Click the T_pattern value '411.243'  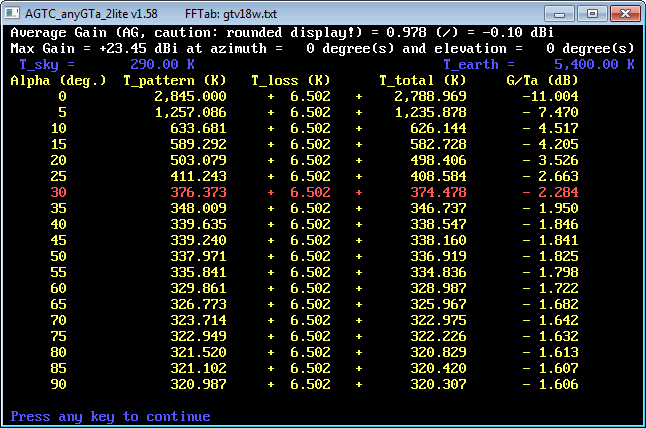198,176
